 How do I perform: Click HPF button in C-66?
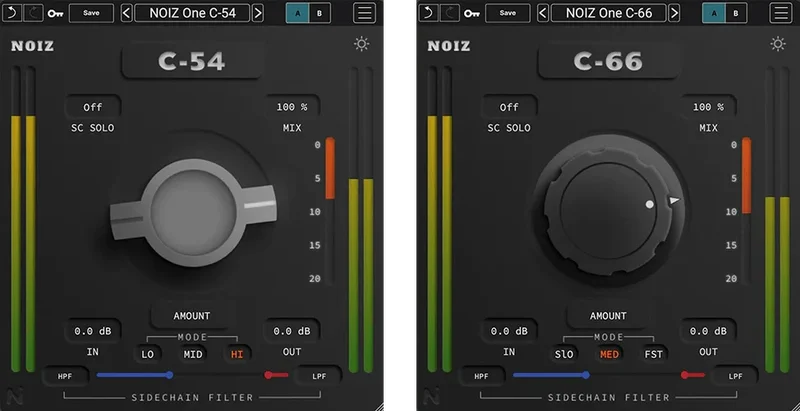point(481,377)
